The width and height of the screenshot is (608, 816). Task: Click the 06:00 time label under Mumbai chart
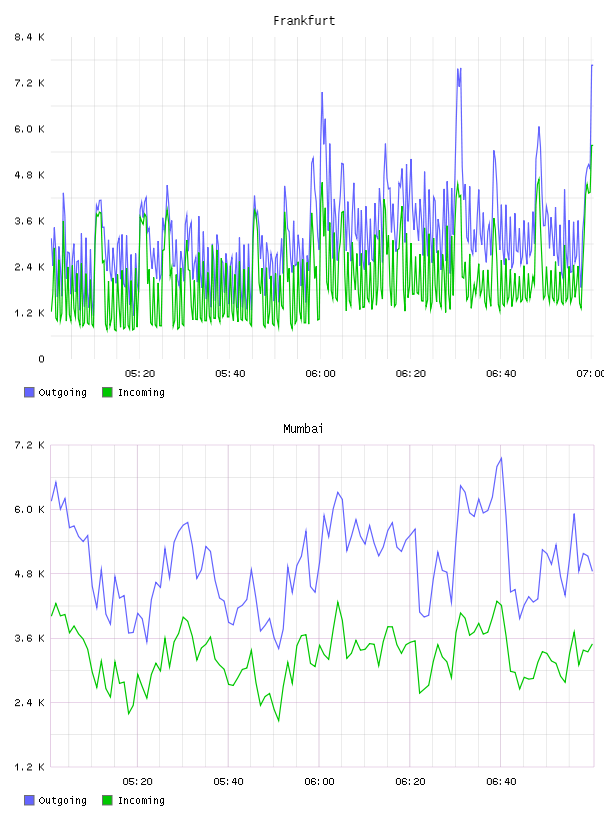tap(319, 782)
